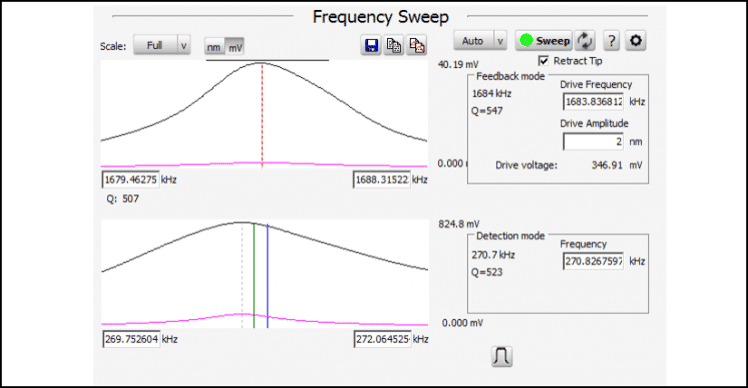The image size is (748, 388).
Task: Open sweep settings gear
Action: point(635,41)
